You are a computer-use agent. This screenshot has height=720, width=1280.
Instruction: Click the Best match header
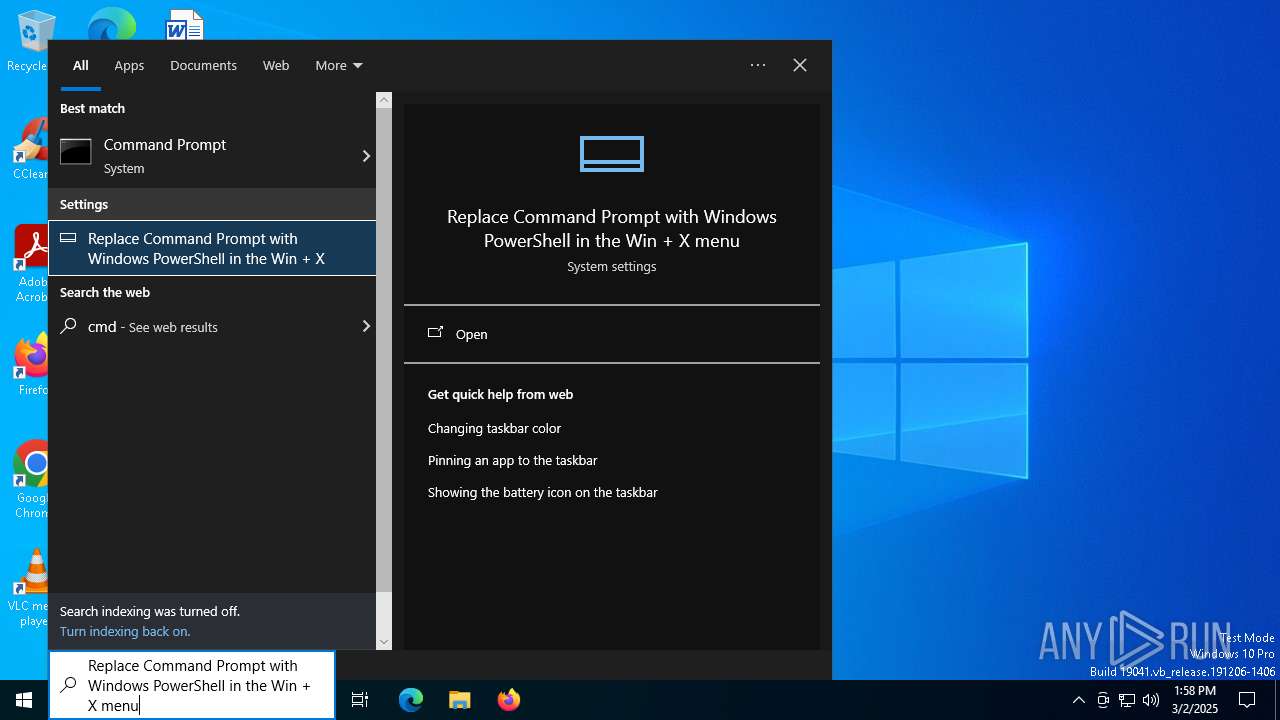click(92, 108)
